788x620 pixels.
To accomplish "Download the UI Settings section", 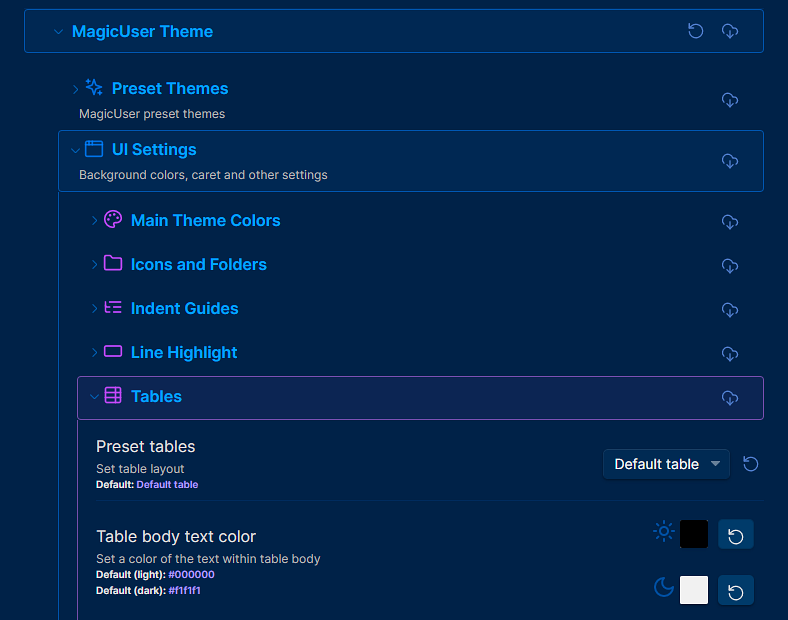I will coord(730,161).
